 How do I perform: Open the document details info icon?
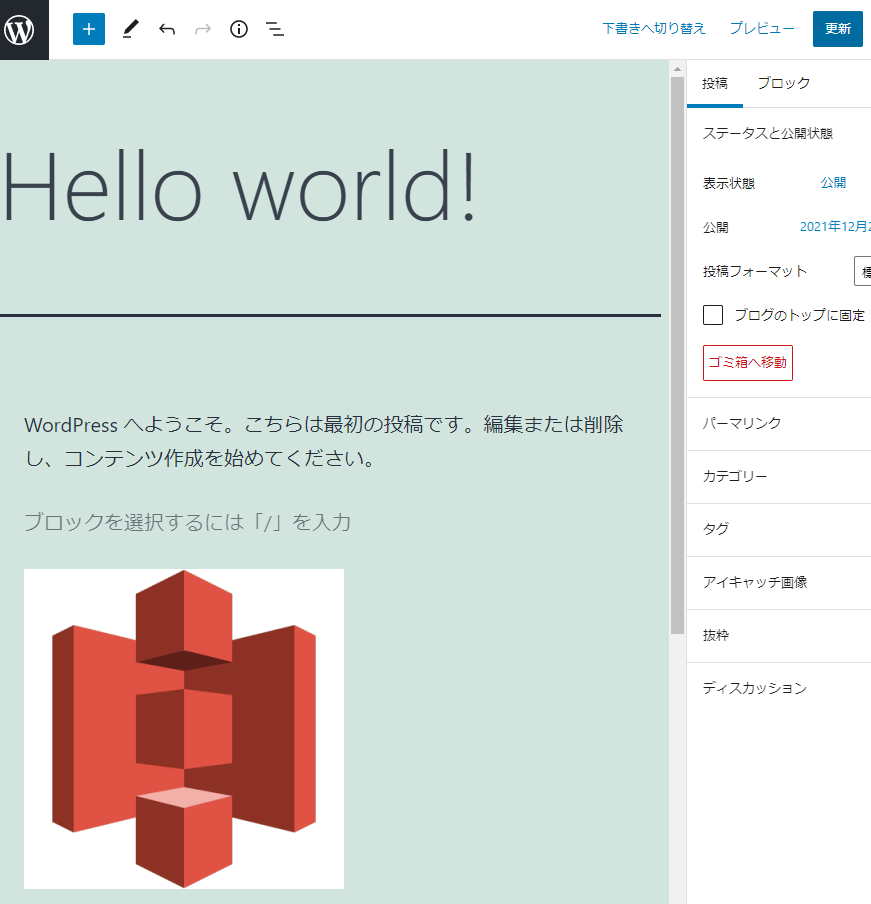239,29
